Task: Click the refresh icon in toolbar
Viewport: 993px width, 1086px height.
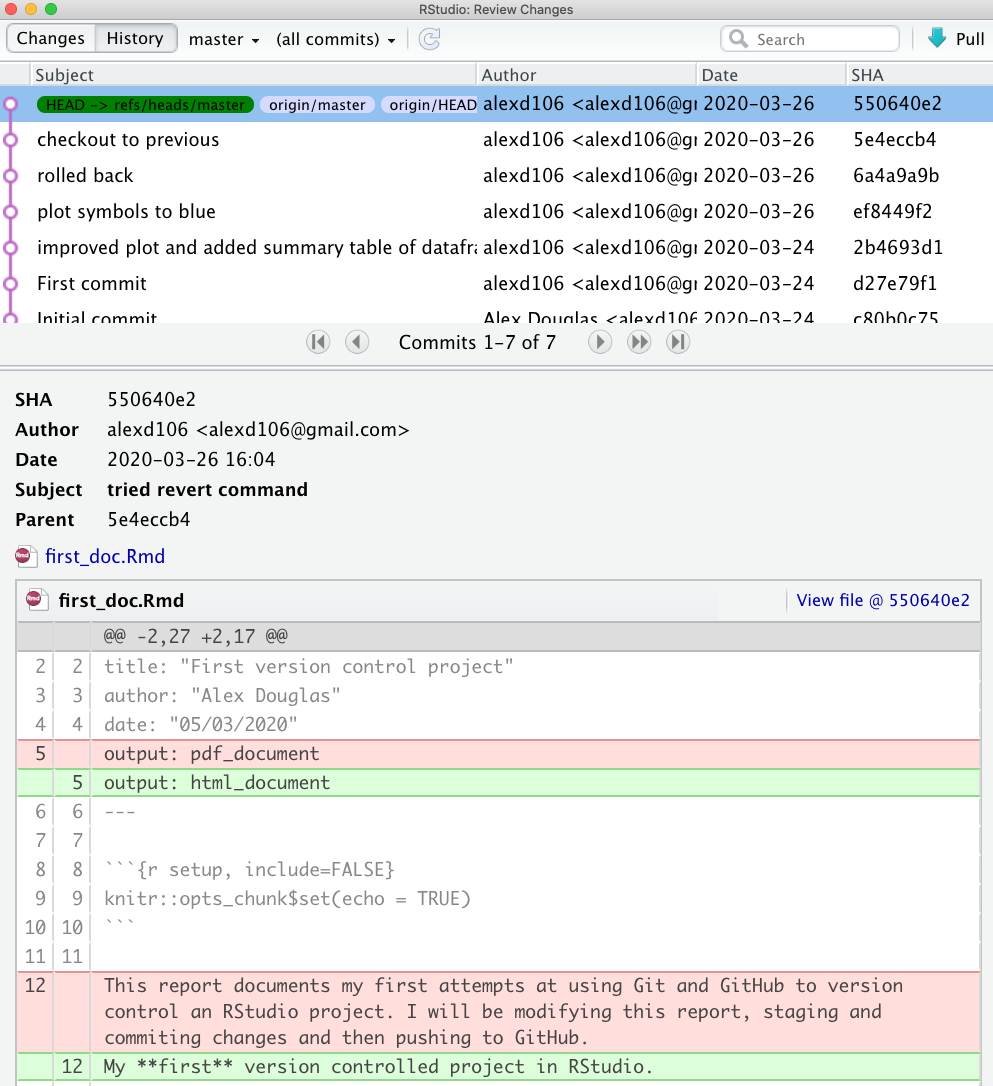Action: (430, 39)
